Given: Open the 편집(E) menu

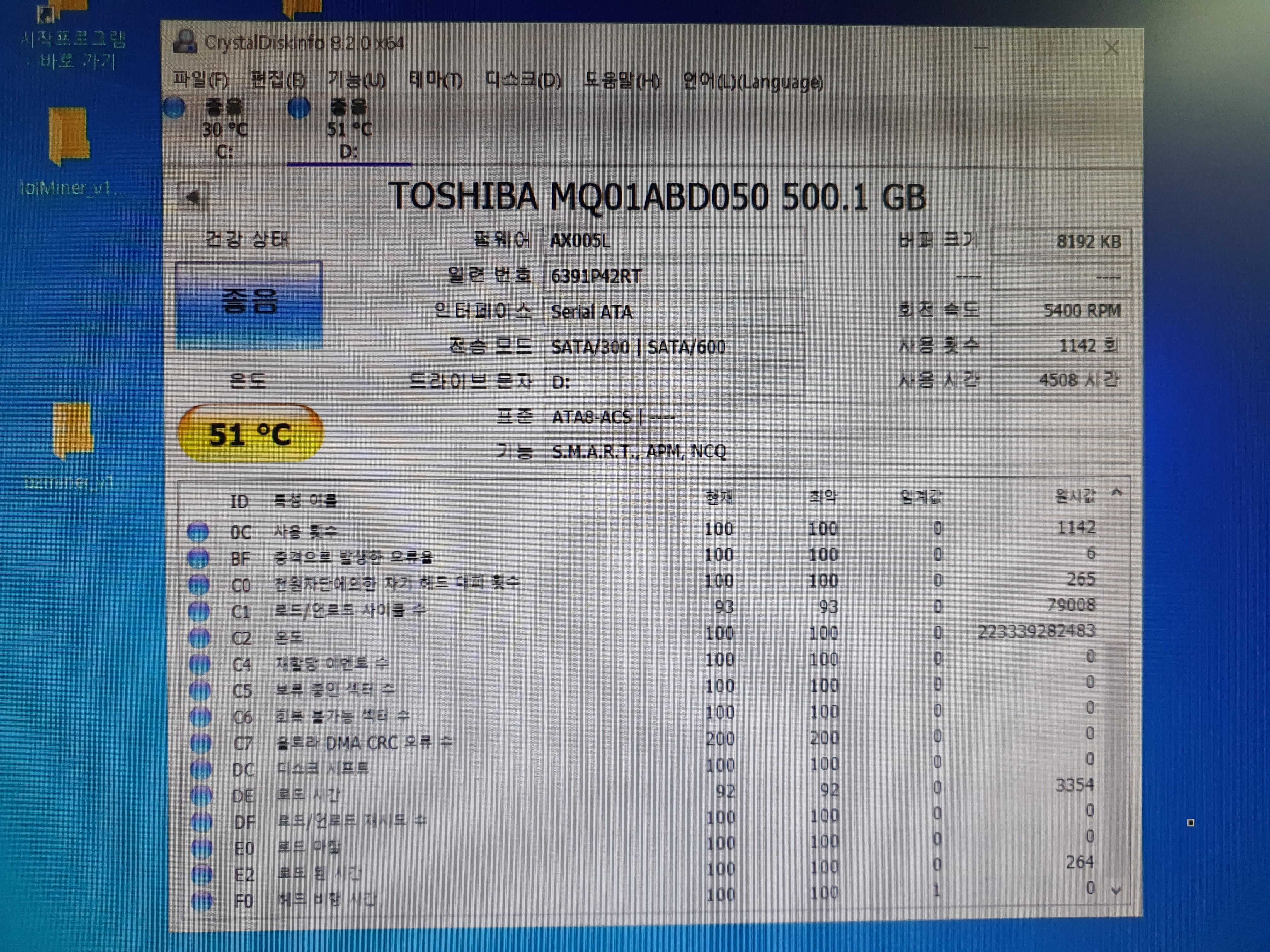Looking at the screenshot, I should 278,80.
